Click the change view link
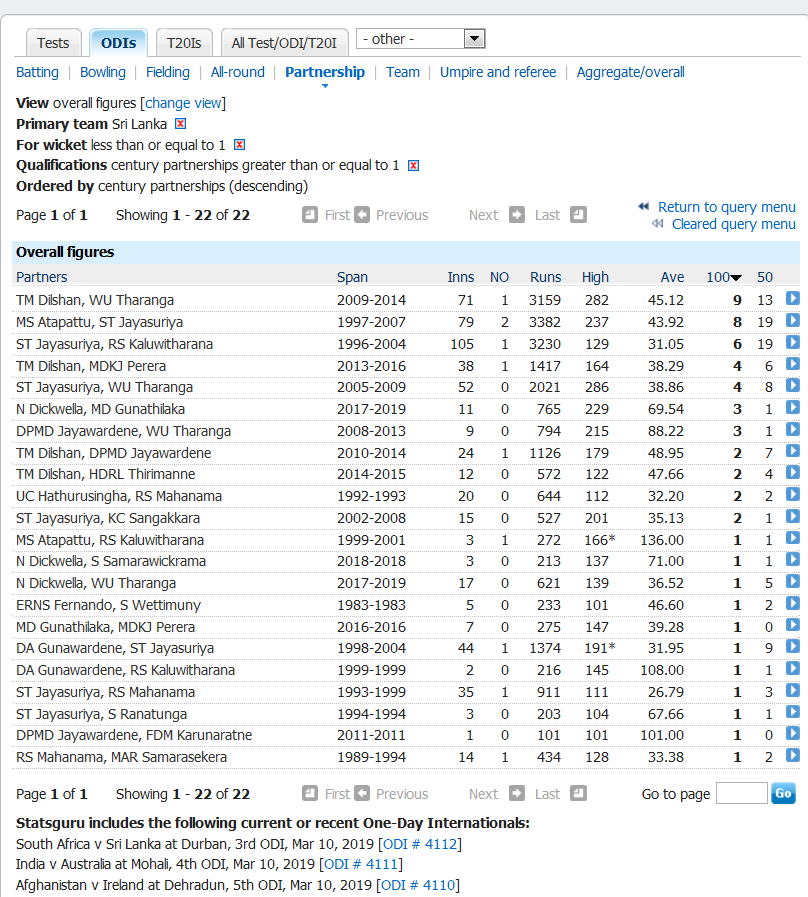 (x=183, y=103)
